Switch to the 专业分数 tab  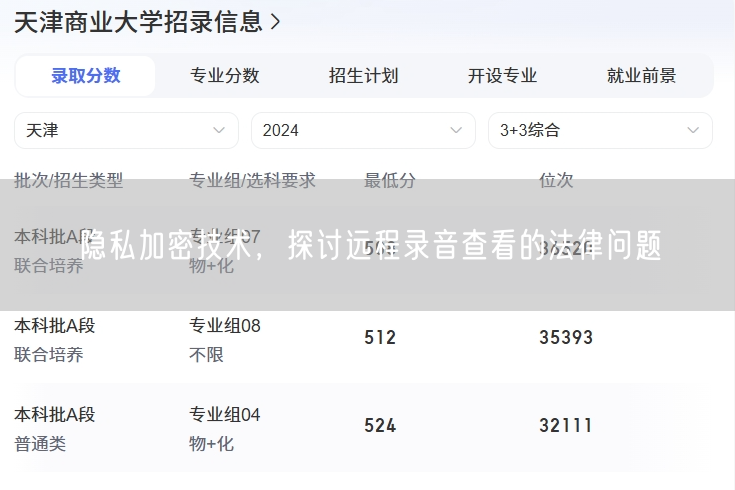click(225, 76)
